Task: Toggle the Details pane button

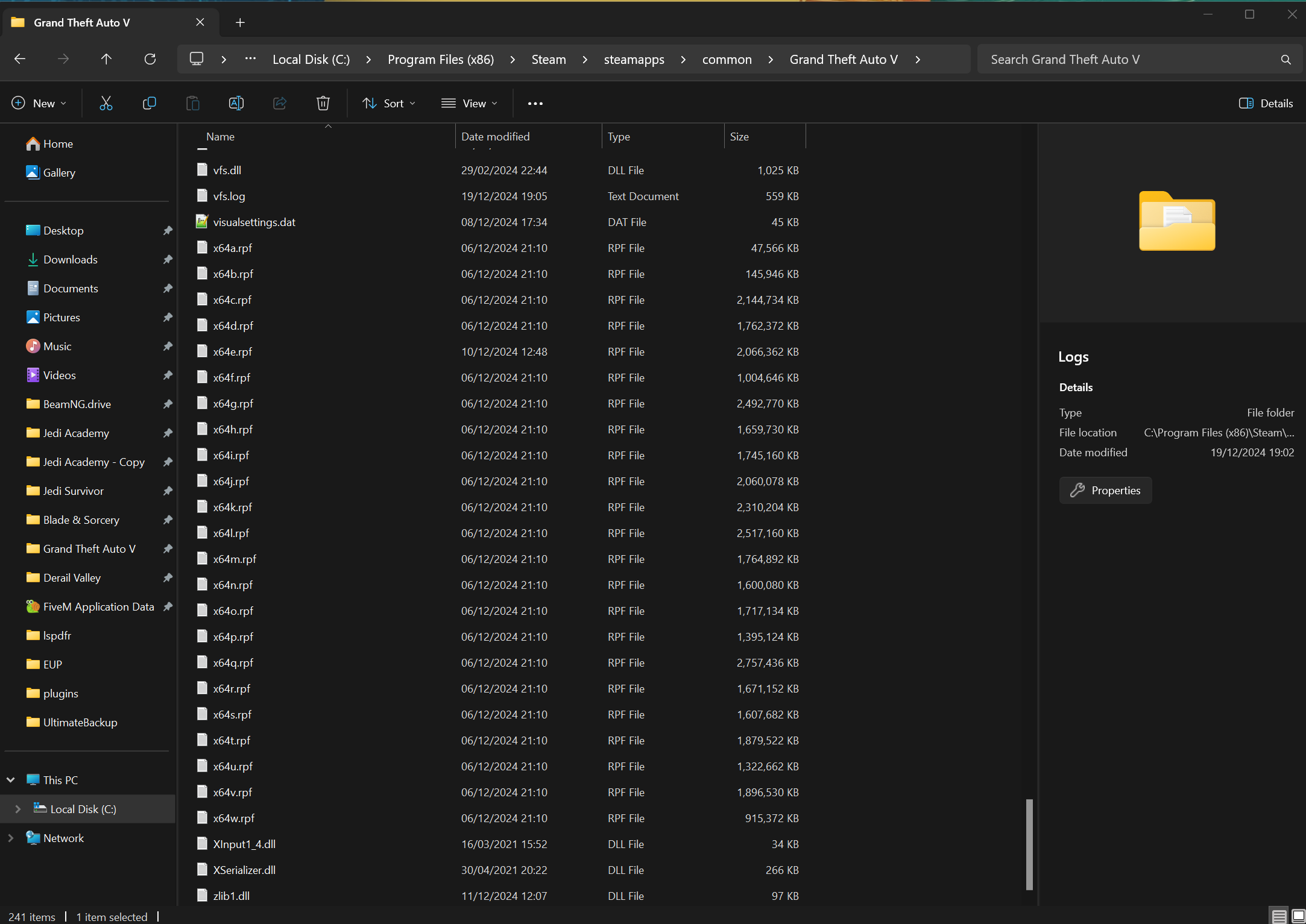Action: coord(1266,103)
